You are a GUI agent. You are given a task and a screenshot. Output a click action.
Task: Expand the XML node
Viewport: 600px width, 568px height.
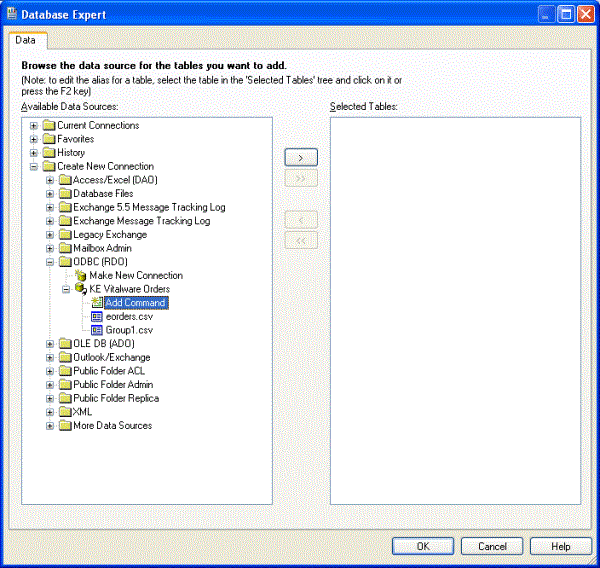[50, 412]
